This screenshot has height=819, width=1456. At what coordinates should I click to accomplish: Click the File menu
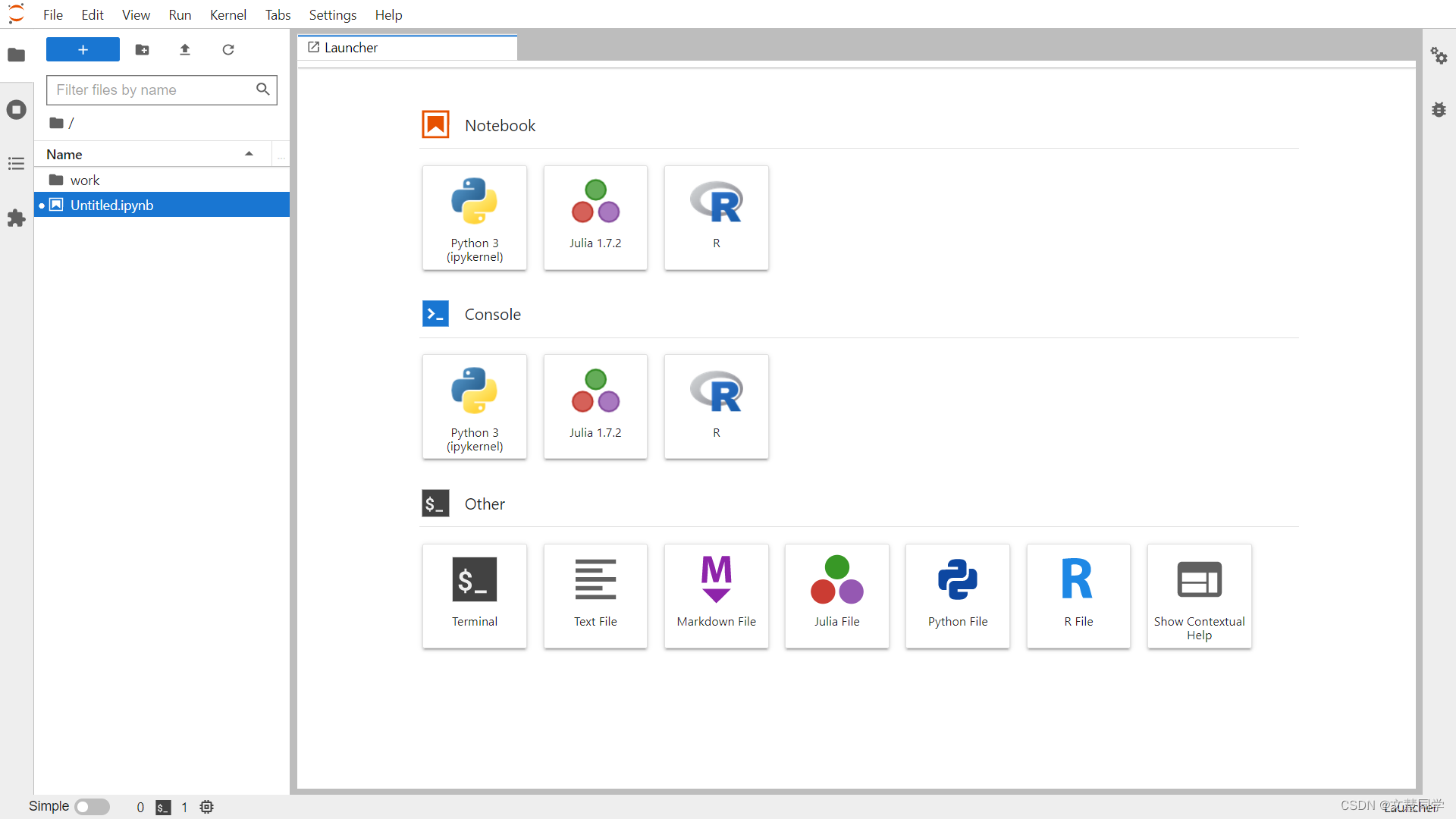(52, 14)
